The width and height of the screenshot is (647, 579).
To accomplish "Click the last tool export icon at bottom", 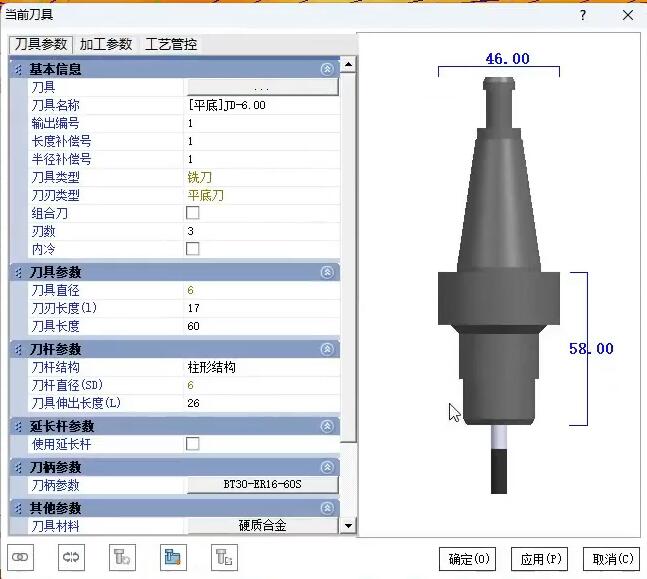I will point(225,557).
